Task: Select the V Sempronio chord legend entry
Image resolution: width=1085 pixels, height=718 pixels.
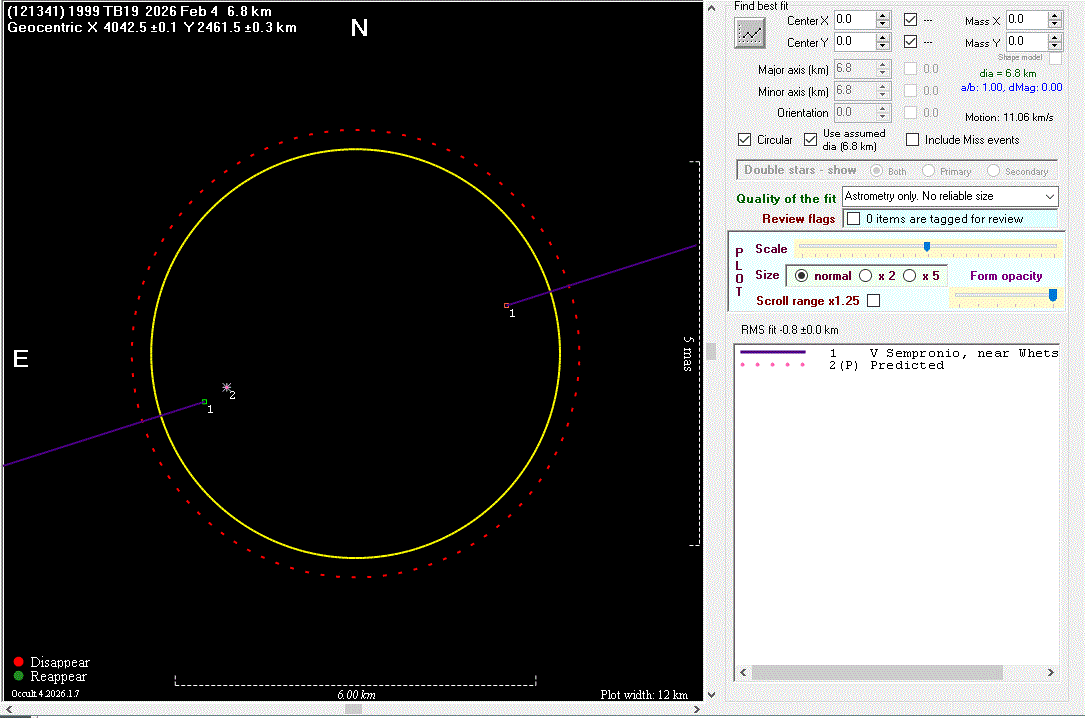Action: 900,353
